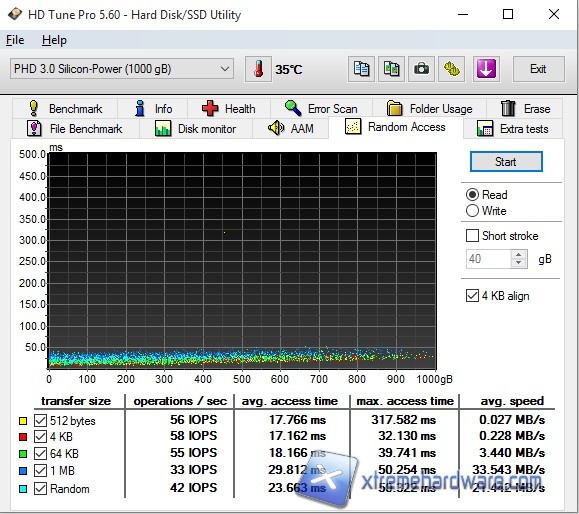Image resolution: width=579 pixels, height=514 pixels.
Task: Click the purple download arrow icon
Action: click(x=486, y=69)
